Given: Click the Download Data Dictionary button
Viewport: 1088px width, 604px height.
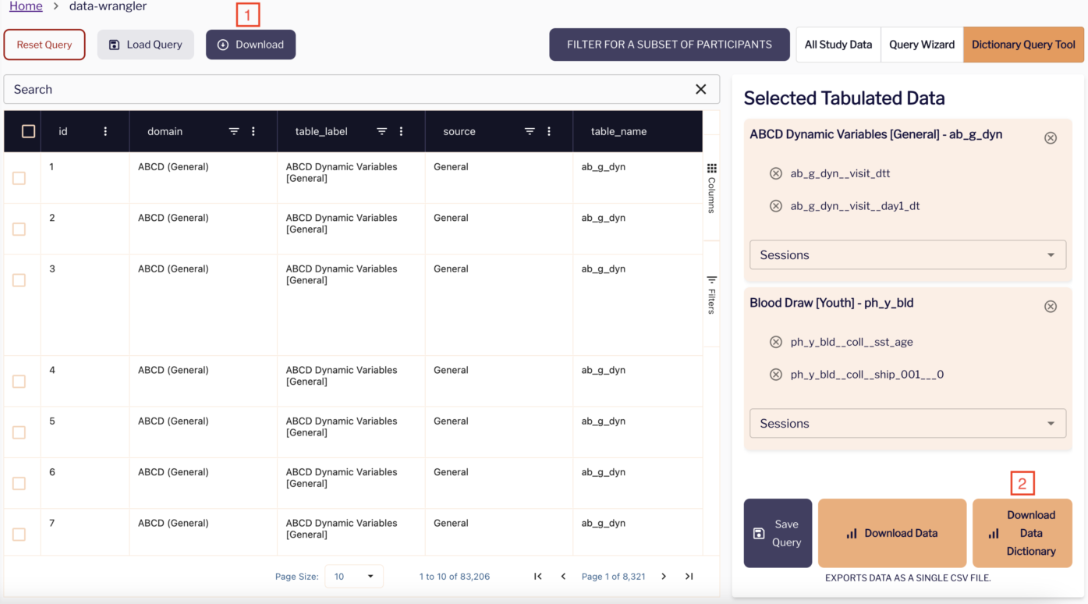Looking at the screenshot, I should click(x=1022, y=533).
